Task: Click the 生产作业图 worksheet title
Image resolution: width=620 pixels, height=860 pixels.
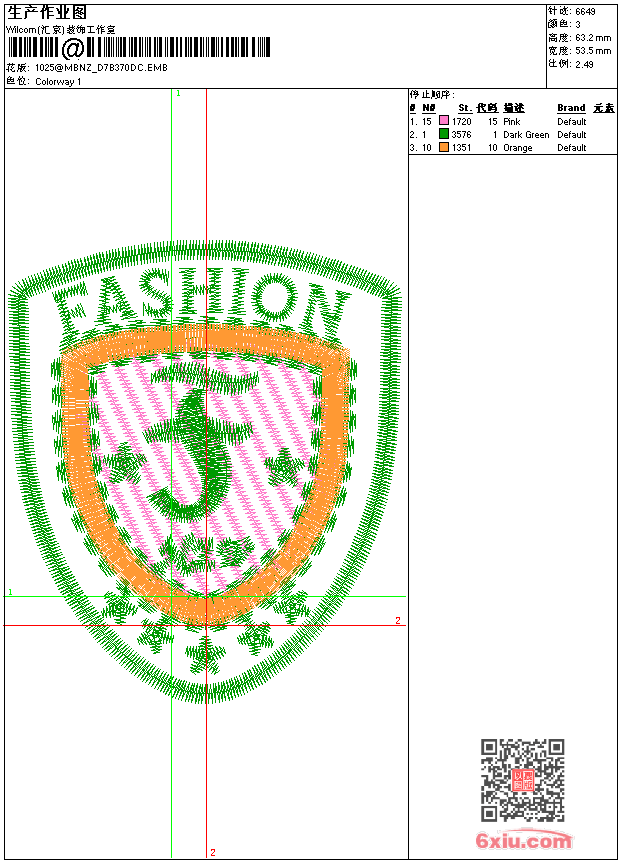Action: [47, 11]
